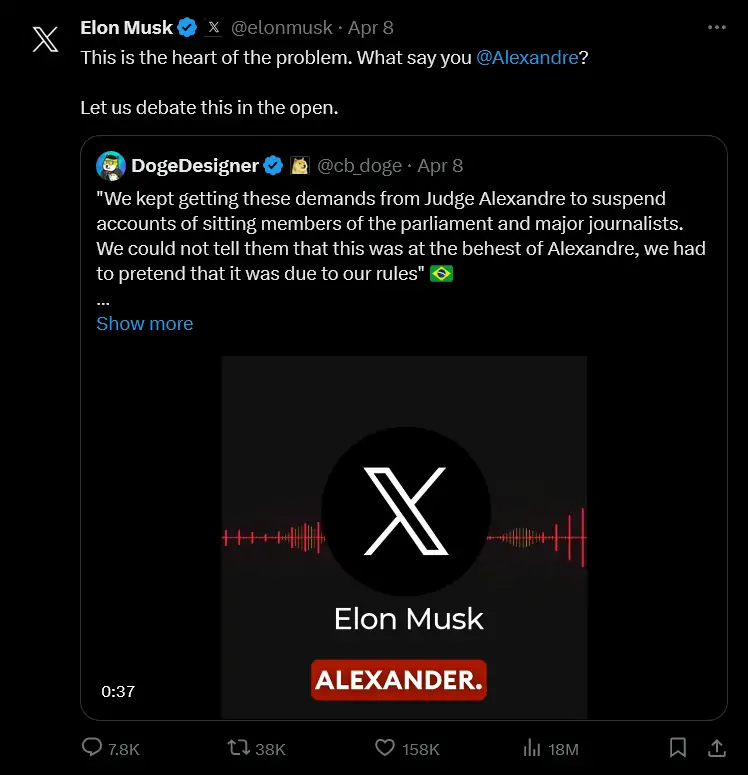Viewport: 748px width, 775px height.
Task: Click the doge affiliation badge next to DogeDesigner
Action: click(x=299, y=165)
